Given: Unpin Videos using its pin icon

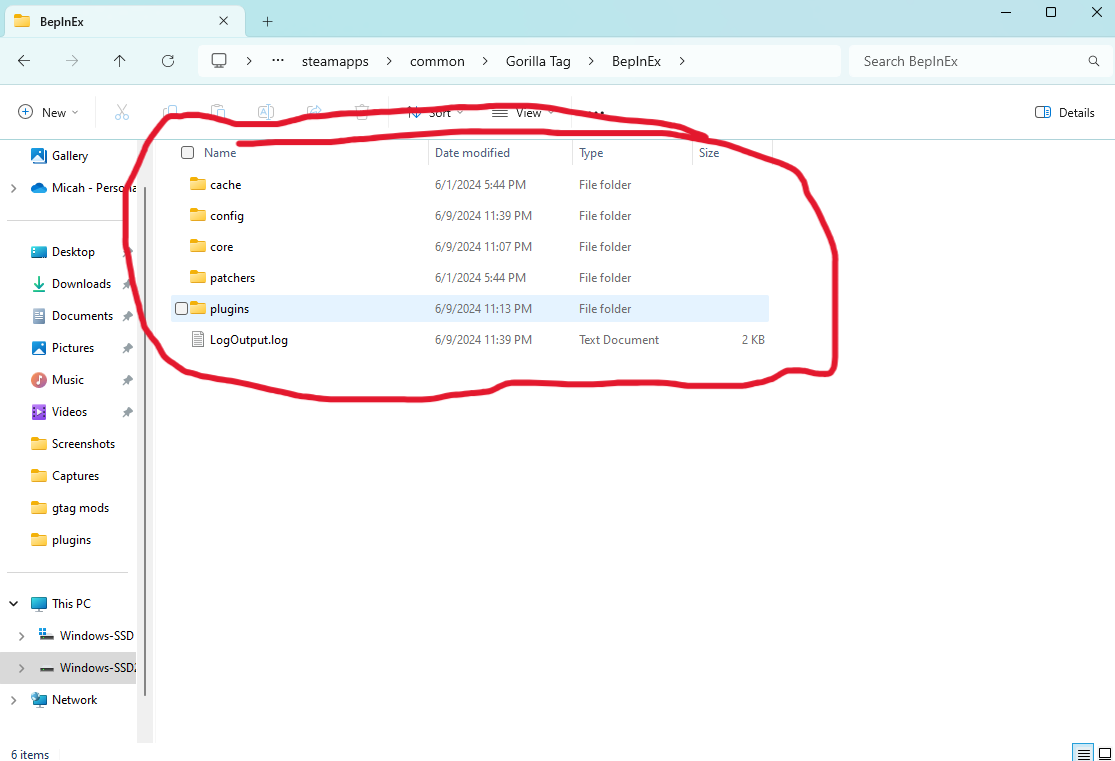Looking at the screenshot, I should [127, 412].
